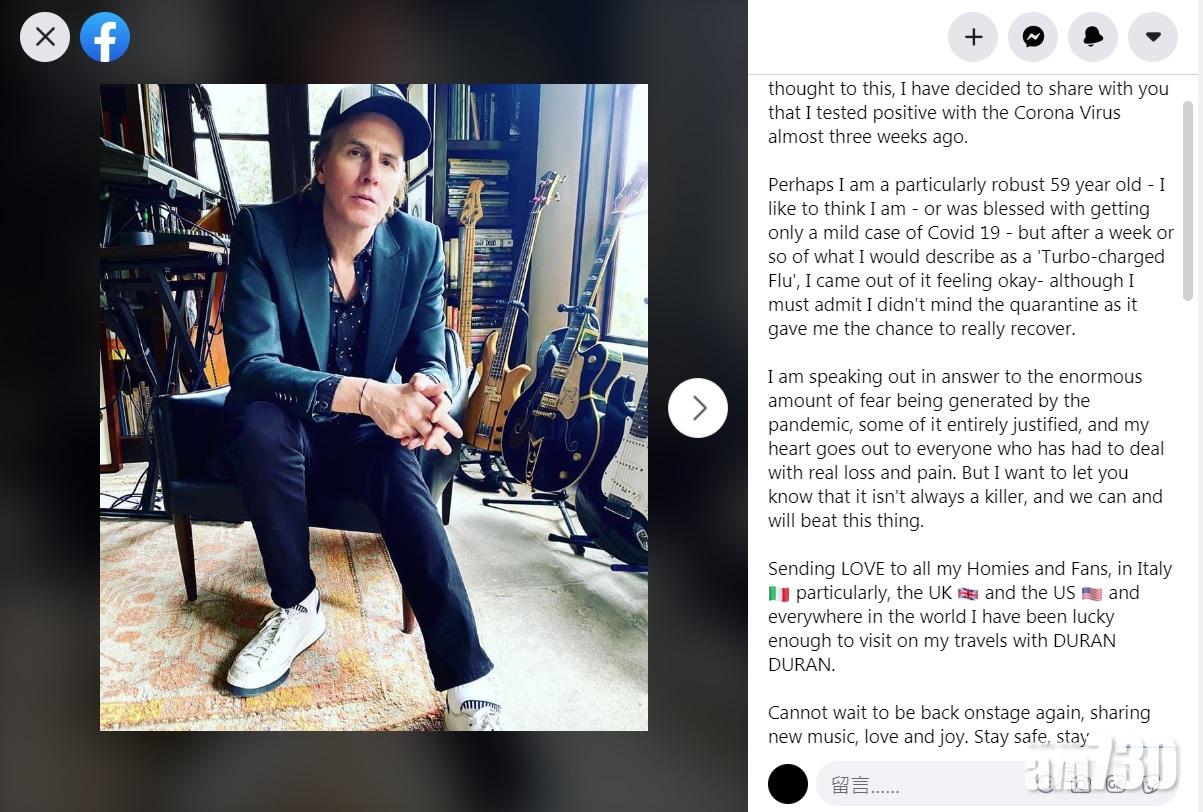
Task: Close the photo viewer
Action: (44, 37)
